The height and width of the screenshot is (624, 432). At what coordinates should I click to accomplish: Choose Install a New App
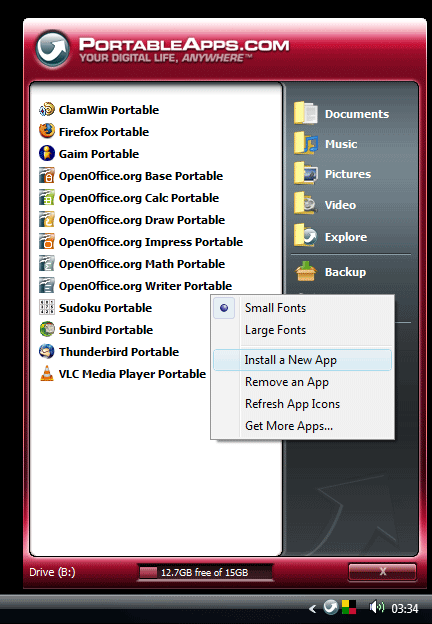302,360
